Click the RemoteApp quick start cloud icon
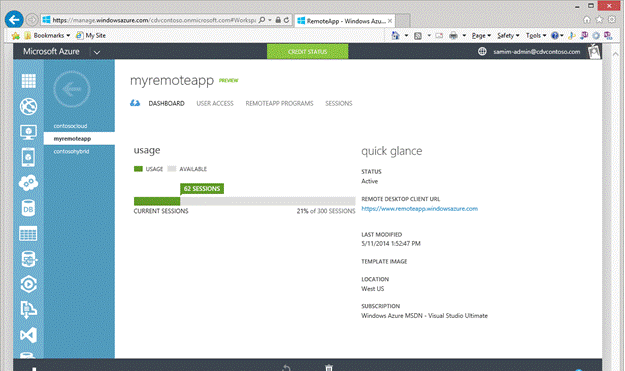The image size is (625, 371). coord(135,103)
